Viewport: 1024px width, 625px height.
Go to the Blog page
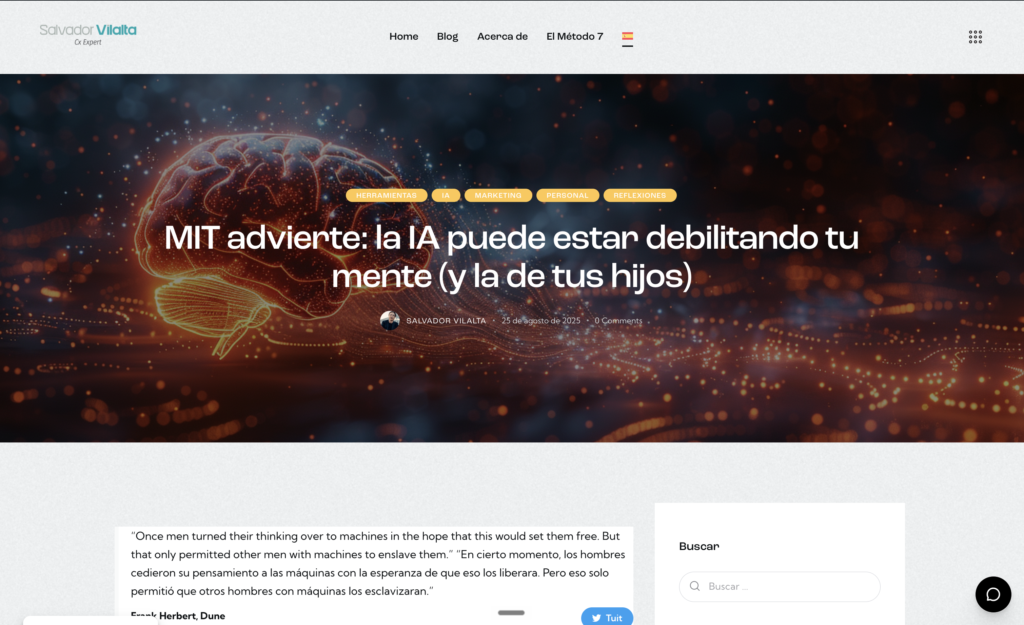(x=447, y=37)
